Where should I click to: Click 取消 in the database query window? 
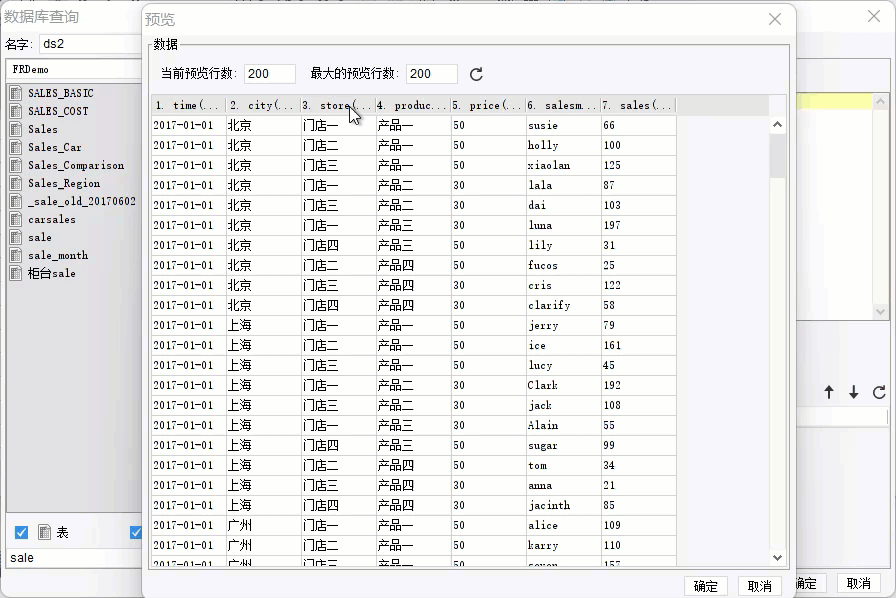tap(858, 583)
